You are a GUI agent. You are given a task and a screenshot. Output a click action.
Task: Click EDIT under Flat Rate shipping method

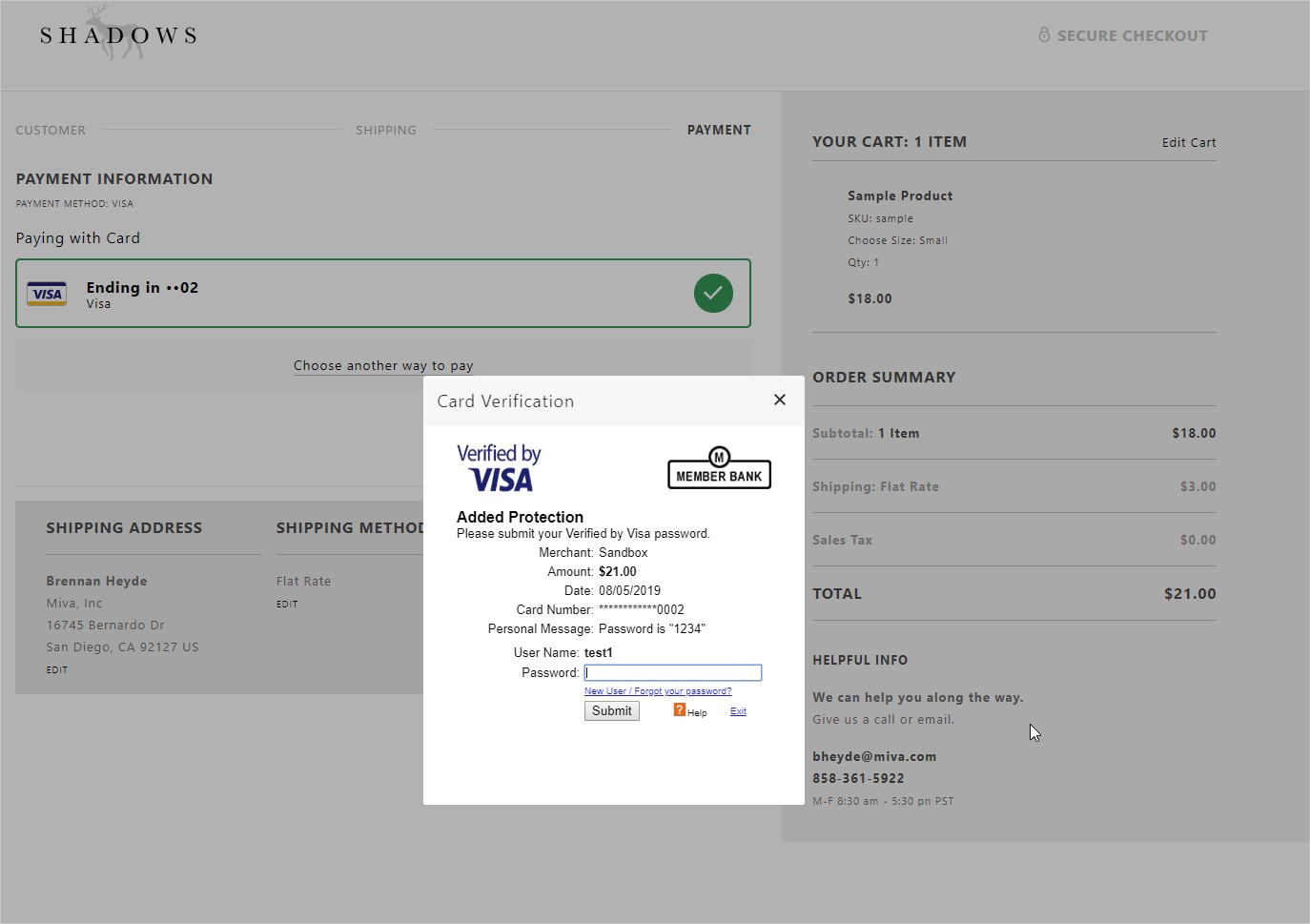[286, 604]
